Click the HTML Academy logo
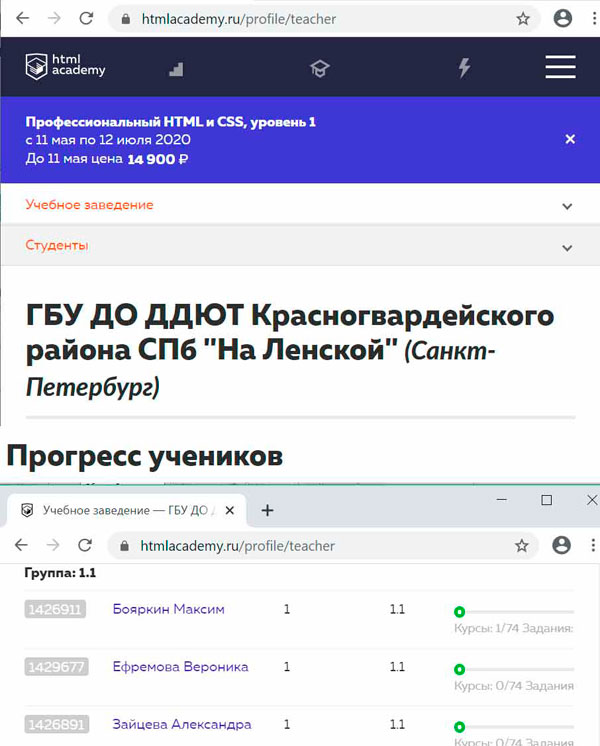The image size is (600, 746). pyautogui.click(x=65, y=66)
